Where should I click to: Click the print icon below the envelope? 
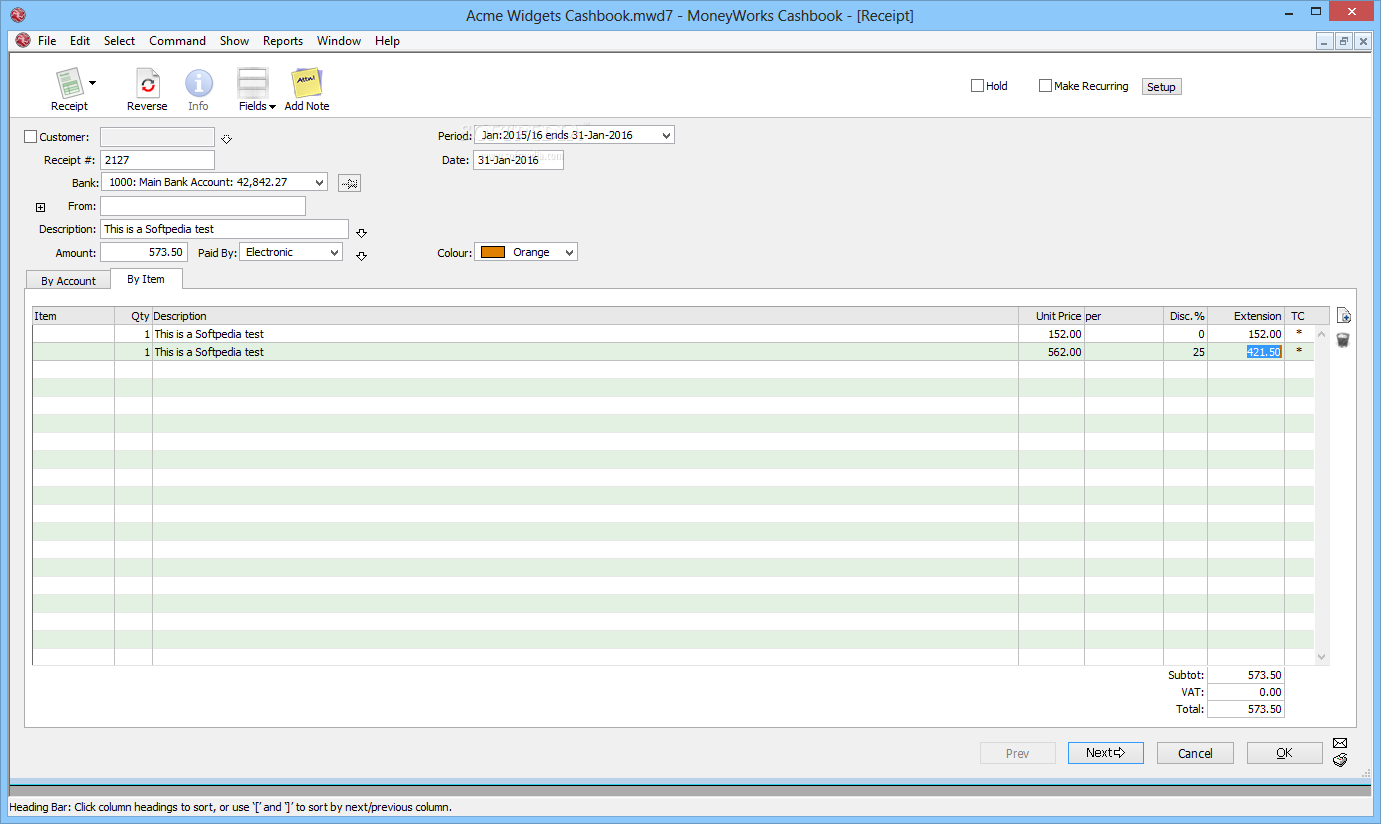tap(1340, 760)
